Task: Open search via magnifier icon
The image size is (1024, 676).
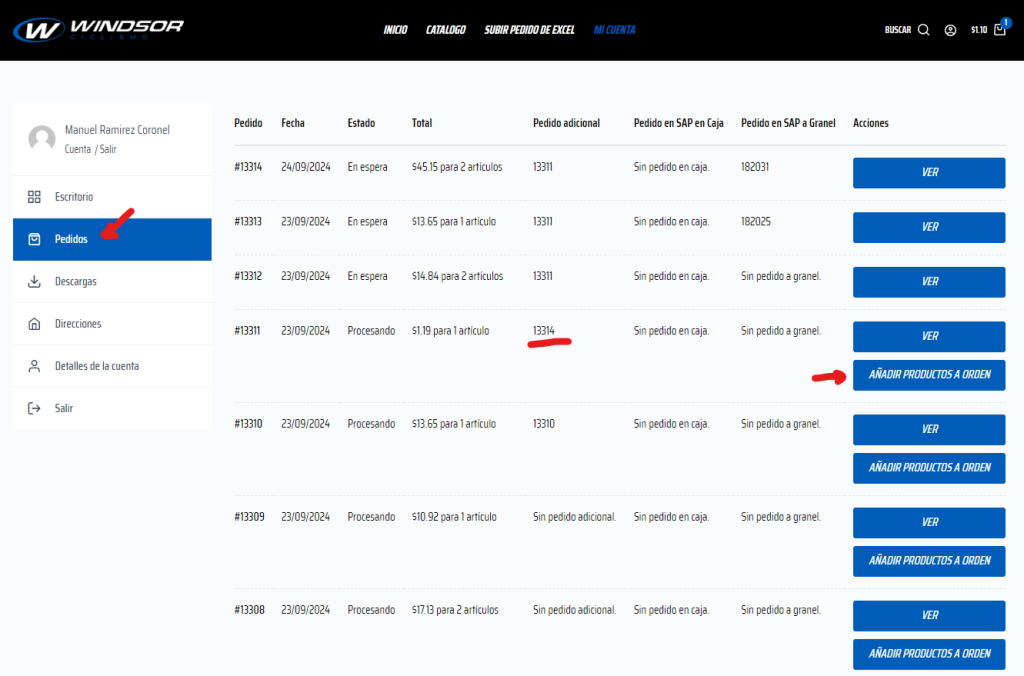Action: tap(923, 30)
